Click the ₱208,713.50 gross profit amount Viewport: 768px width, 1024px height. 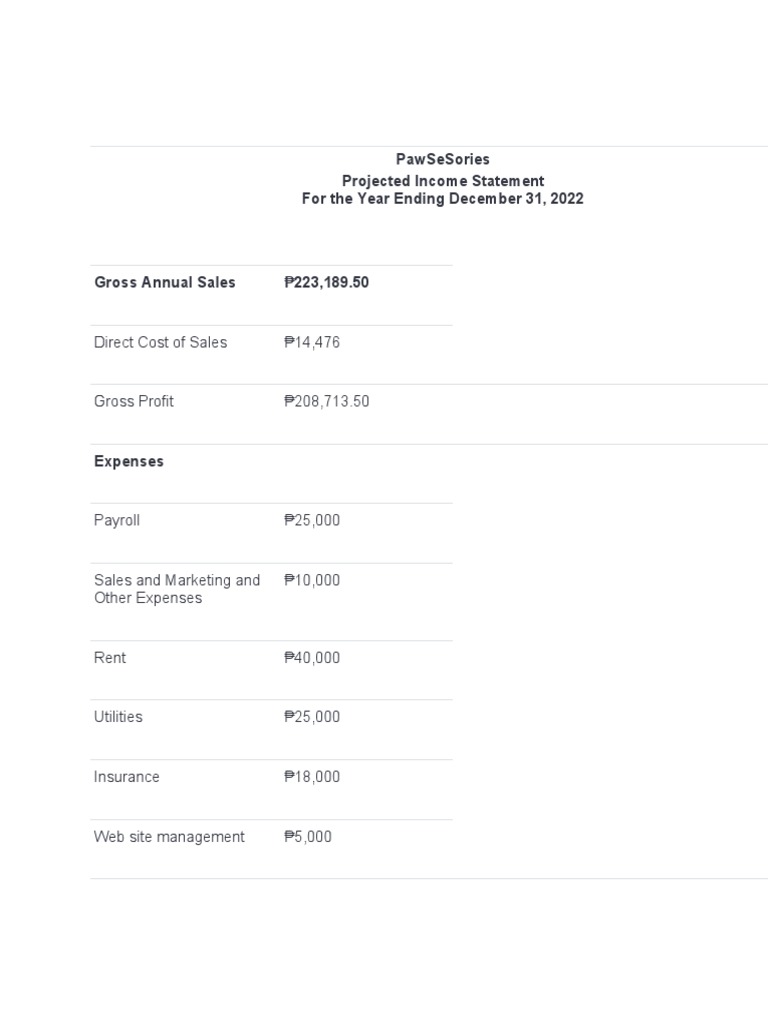[x=326, y=401]
